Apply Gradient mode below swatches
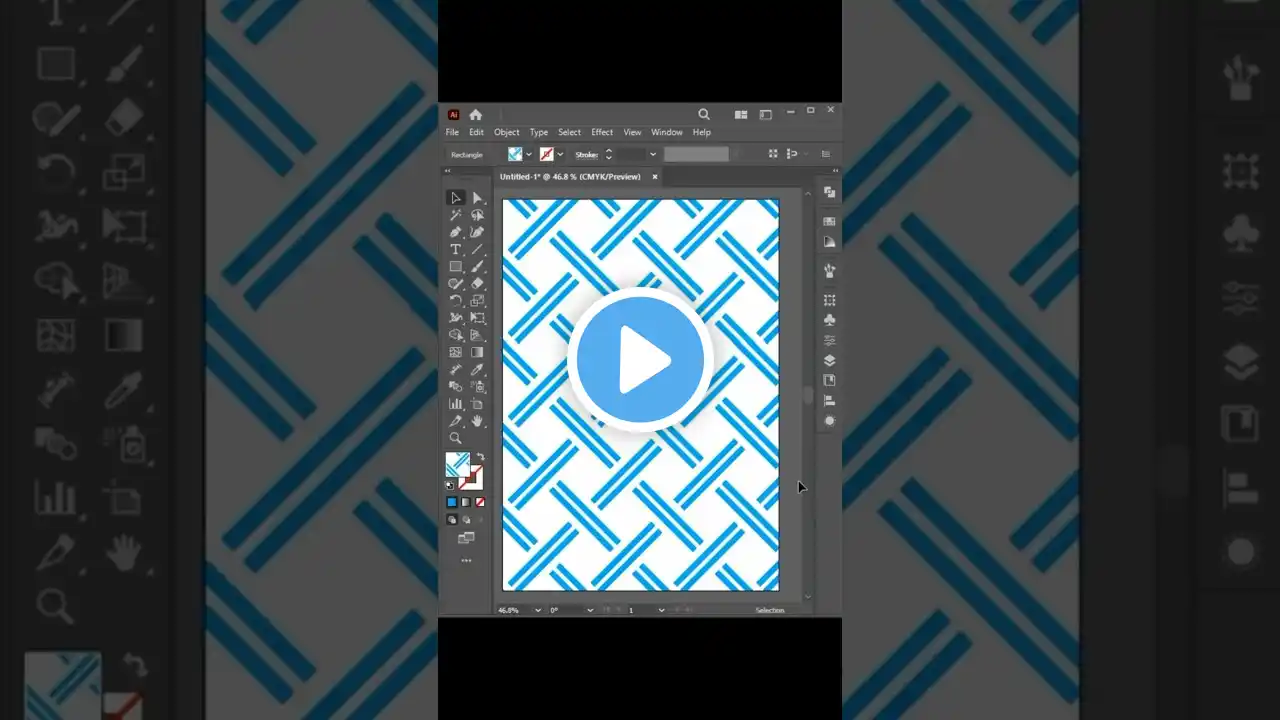 click(466, 502)
